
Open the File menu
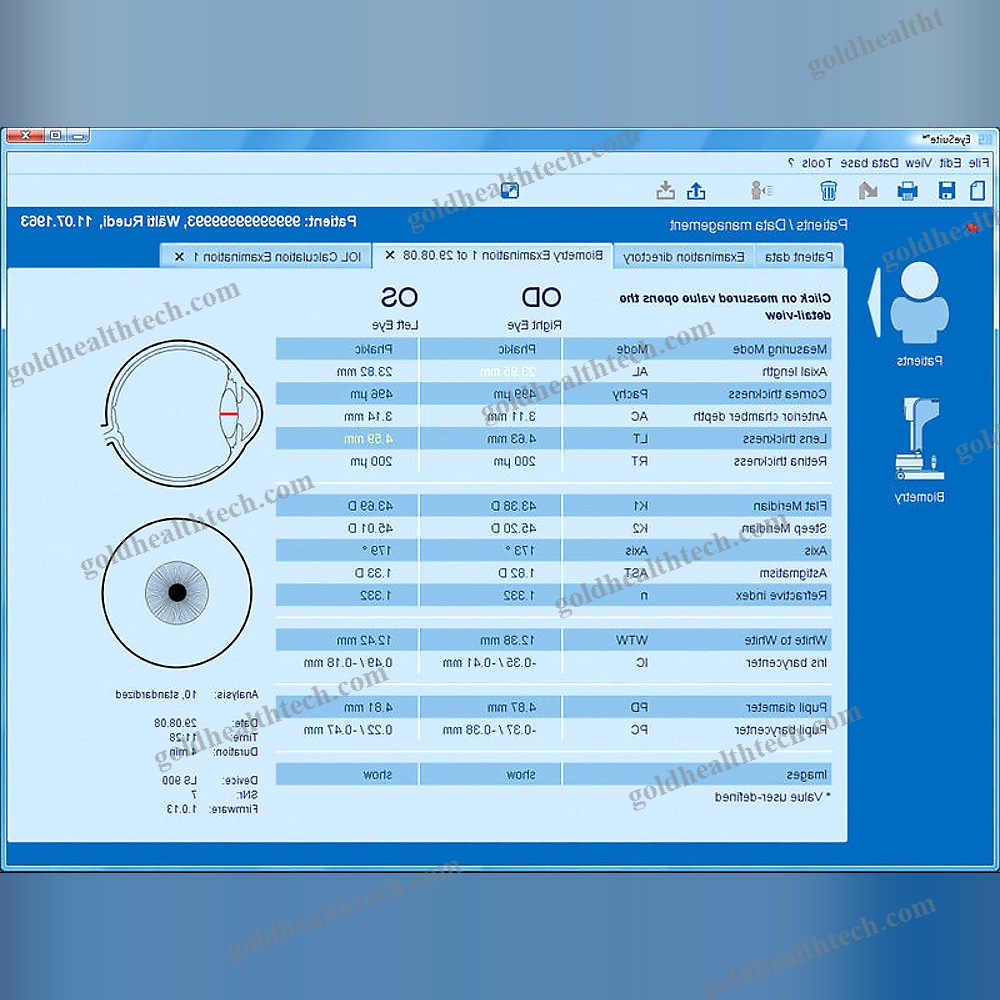[x=979, y=163]
